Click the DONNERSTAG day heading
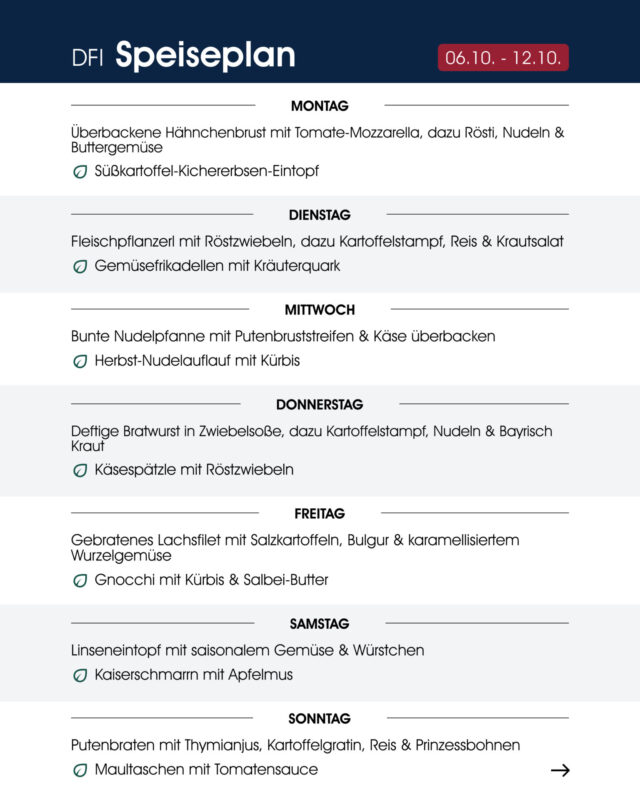The width and height of the screenshot is (640, 800). point(320,405)
